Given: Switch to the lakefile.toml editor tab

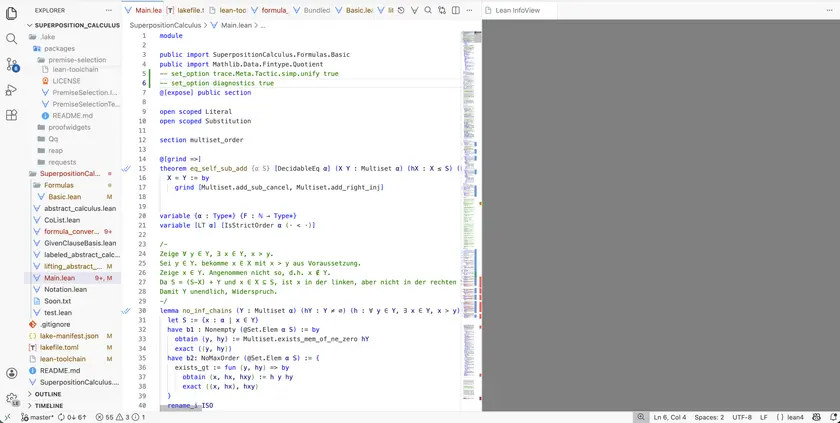Looking at the screenshot, I should pyautogui.click(x=186, y=10).
